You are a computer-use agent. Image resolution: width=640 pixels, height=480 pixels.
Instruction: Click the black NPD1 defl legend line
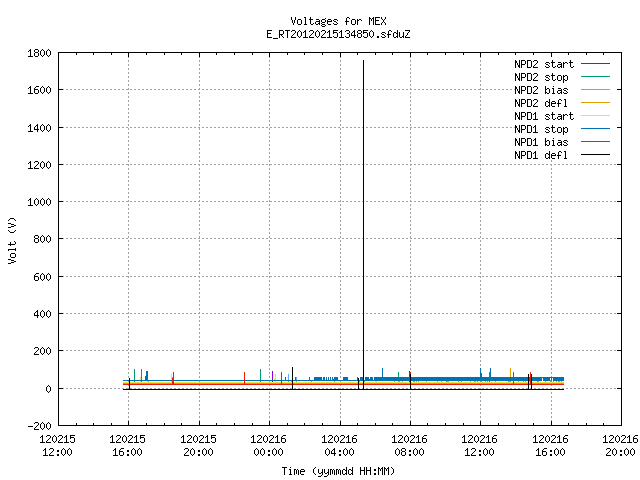[x=595, y=155]
